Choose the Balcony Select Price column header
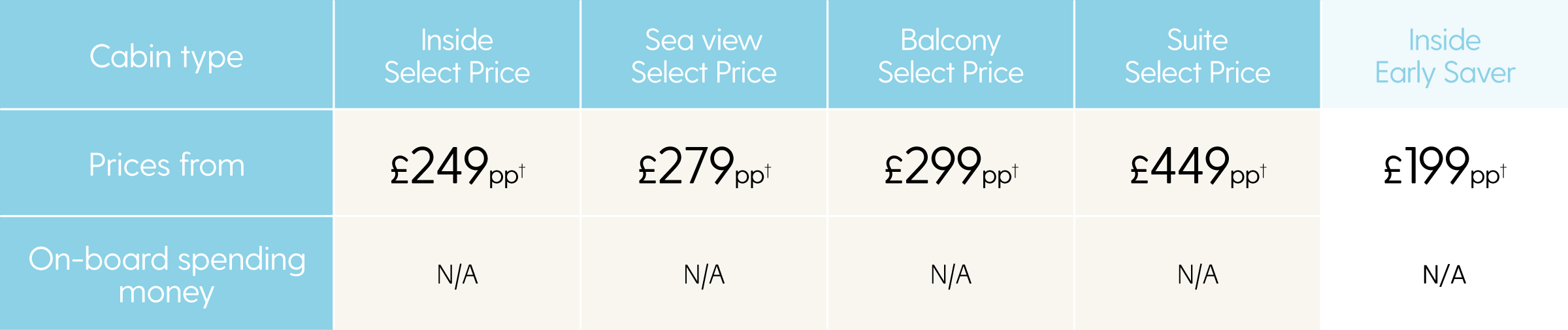This screenshot has width=1568, height=330. (x=951, y=54)
